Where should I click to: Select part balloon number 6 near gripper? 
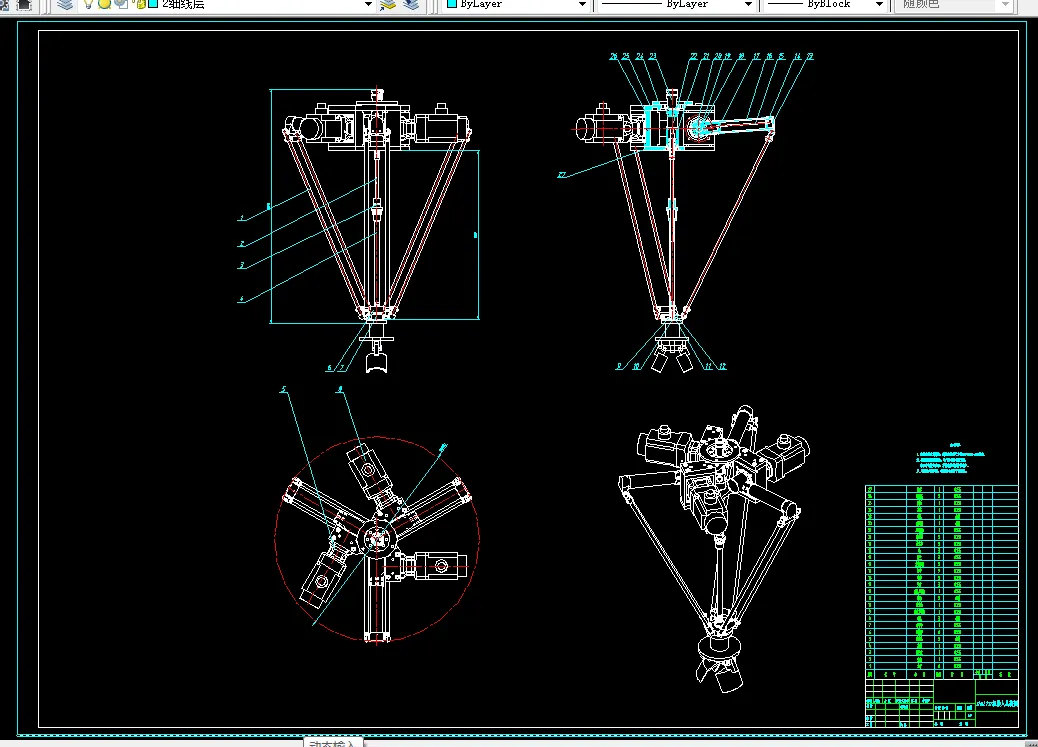pyautogui.click(x=329, y=368)
